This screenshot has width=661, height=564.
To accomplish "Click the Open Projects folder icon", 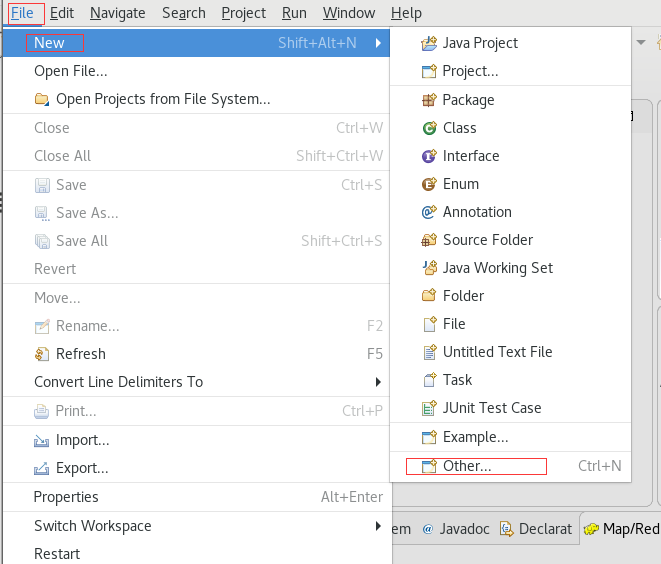I will click(x=41, y=99).
